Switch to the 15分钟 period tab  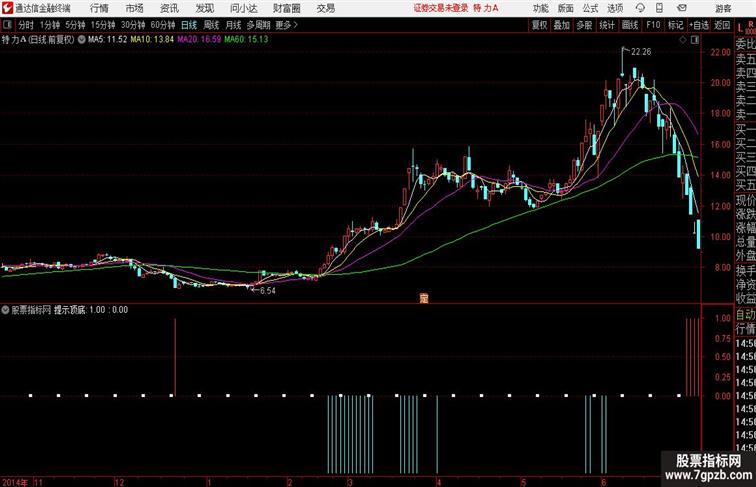[103, 25]
